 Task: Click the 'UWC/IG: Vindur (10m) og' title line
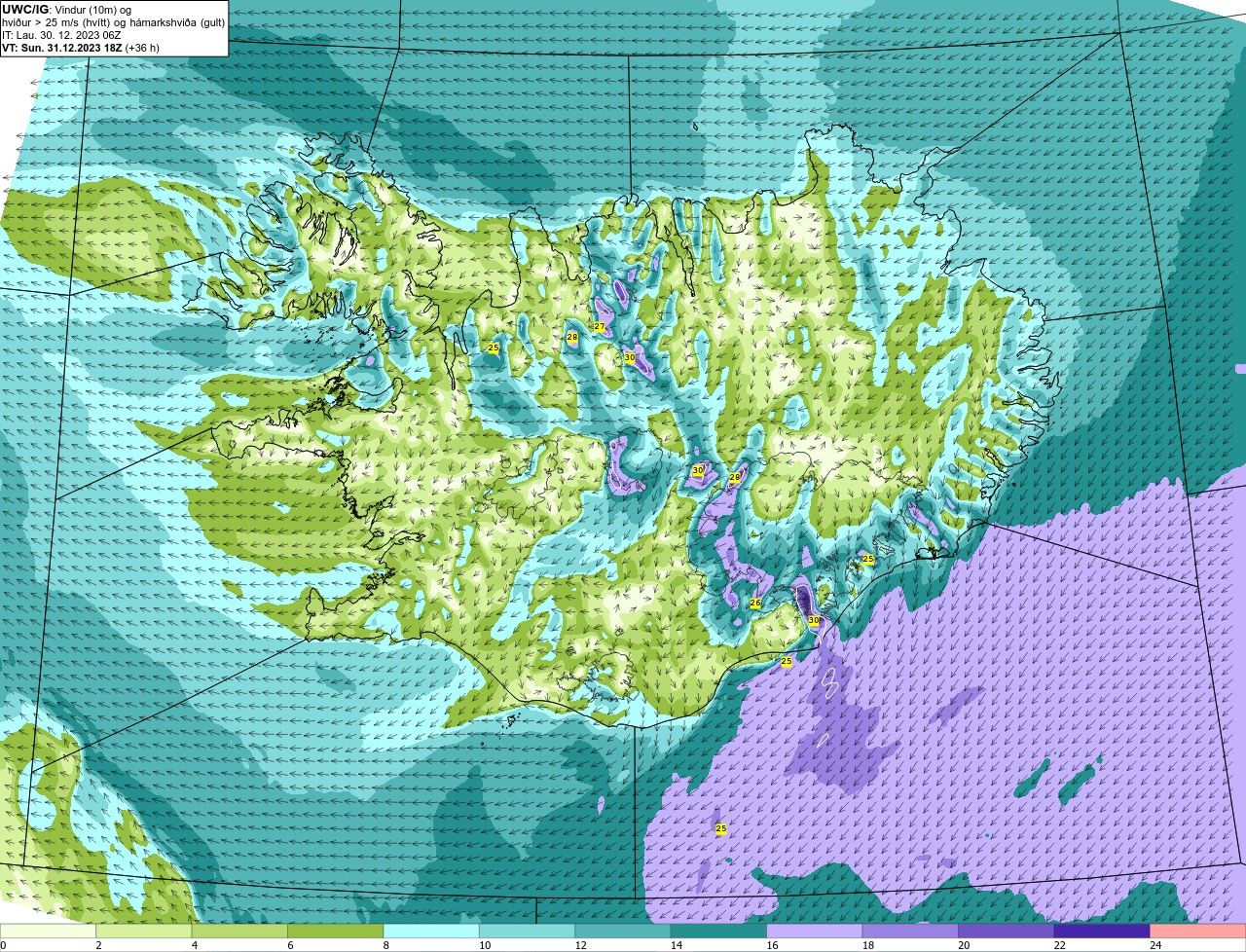[66, 9]
